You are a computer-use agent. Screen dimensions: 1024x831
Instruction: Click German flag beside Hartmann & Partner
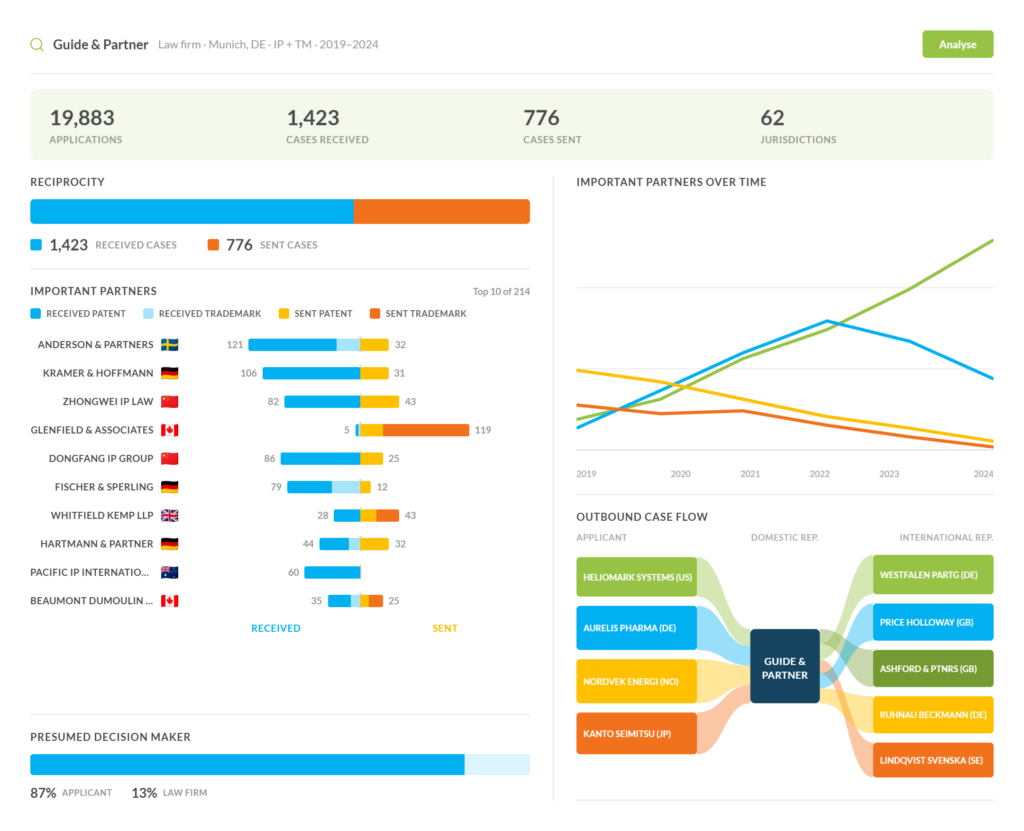[170, 544]
